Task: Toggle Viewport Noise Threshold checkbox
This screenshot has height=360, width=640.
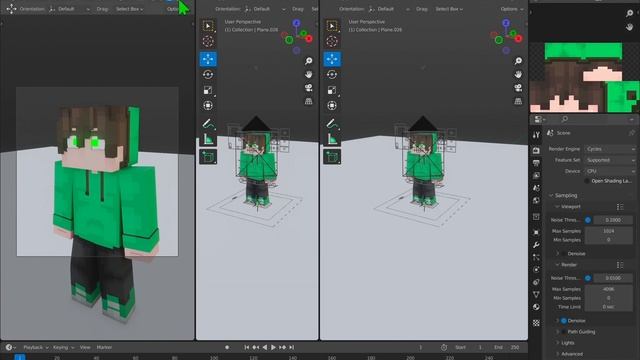Action: click(x=588, y=220)
